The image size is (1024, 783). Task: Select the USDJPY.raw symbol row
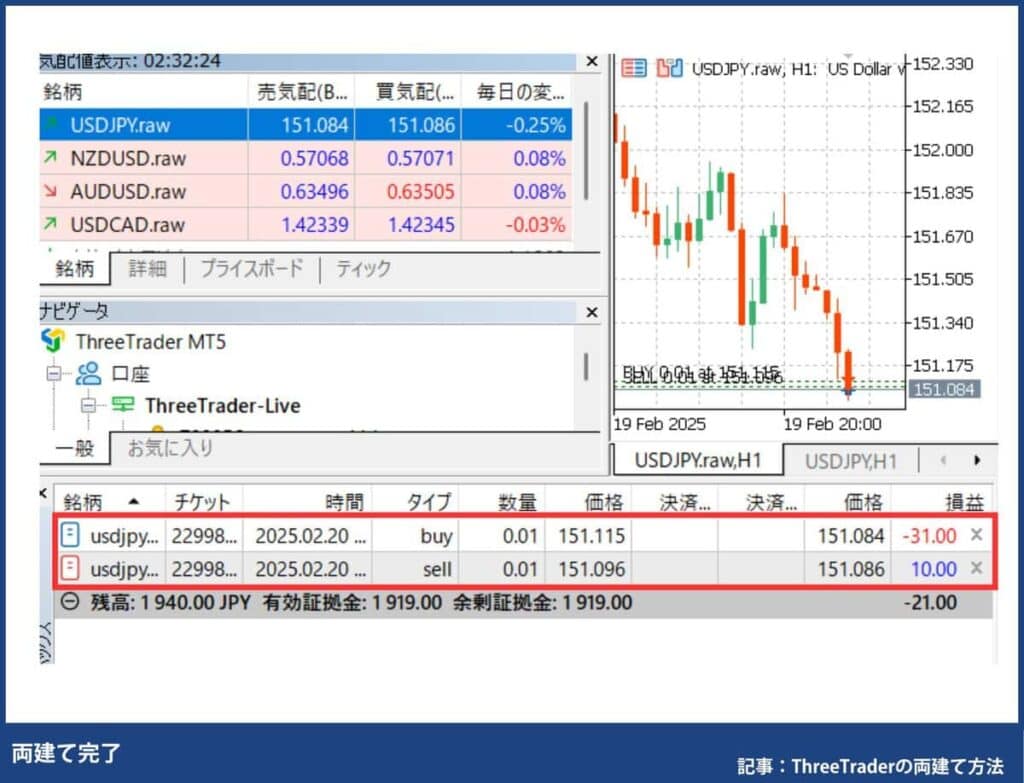click(x=306, y=125)
